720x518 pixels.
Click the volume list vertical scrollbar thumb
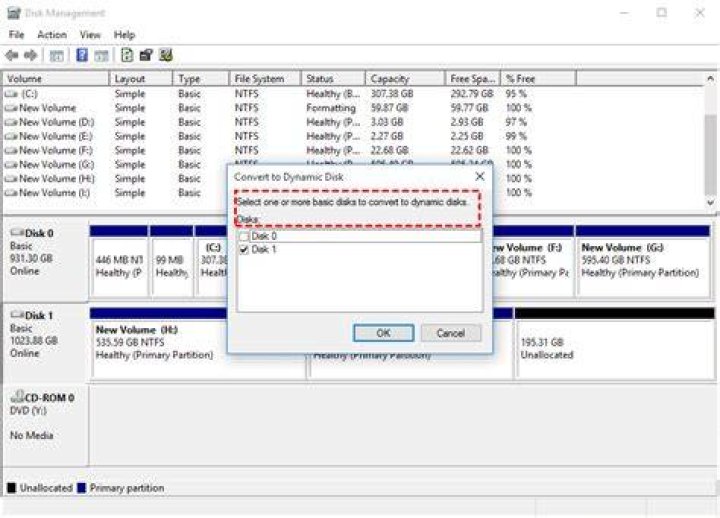click(x=710, y=154)
